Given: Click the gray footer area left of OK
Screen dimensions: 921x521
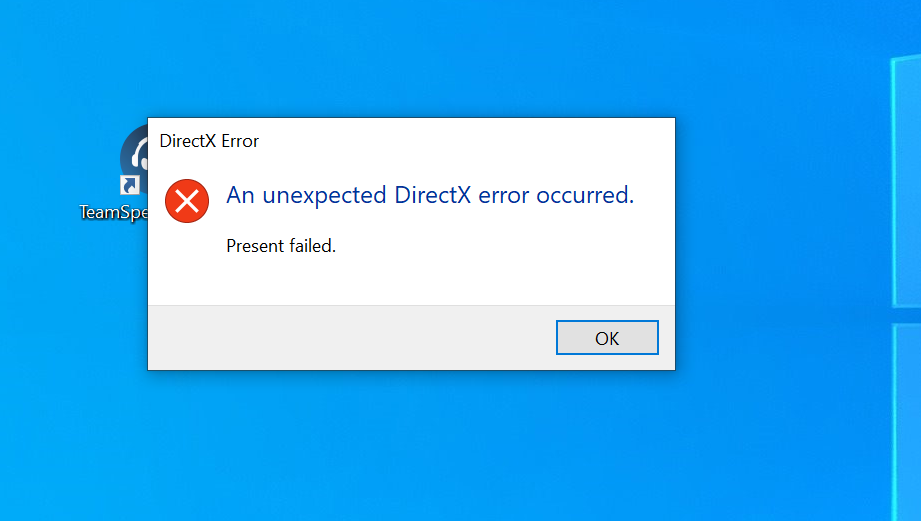Looking at the screenshot, I should pyautogui.click(x=351, y=338).
